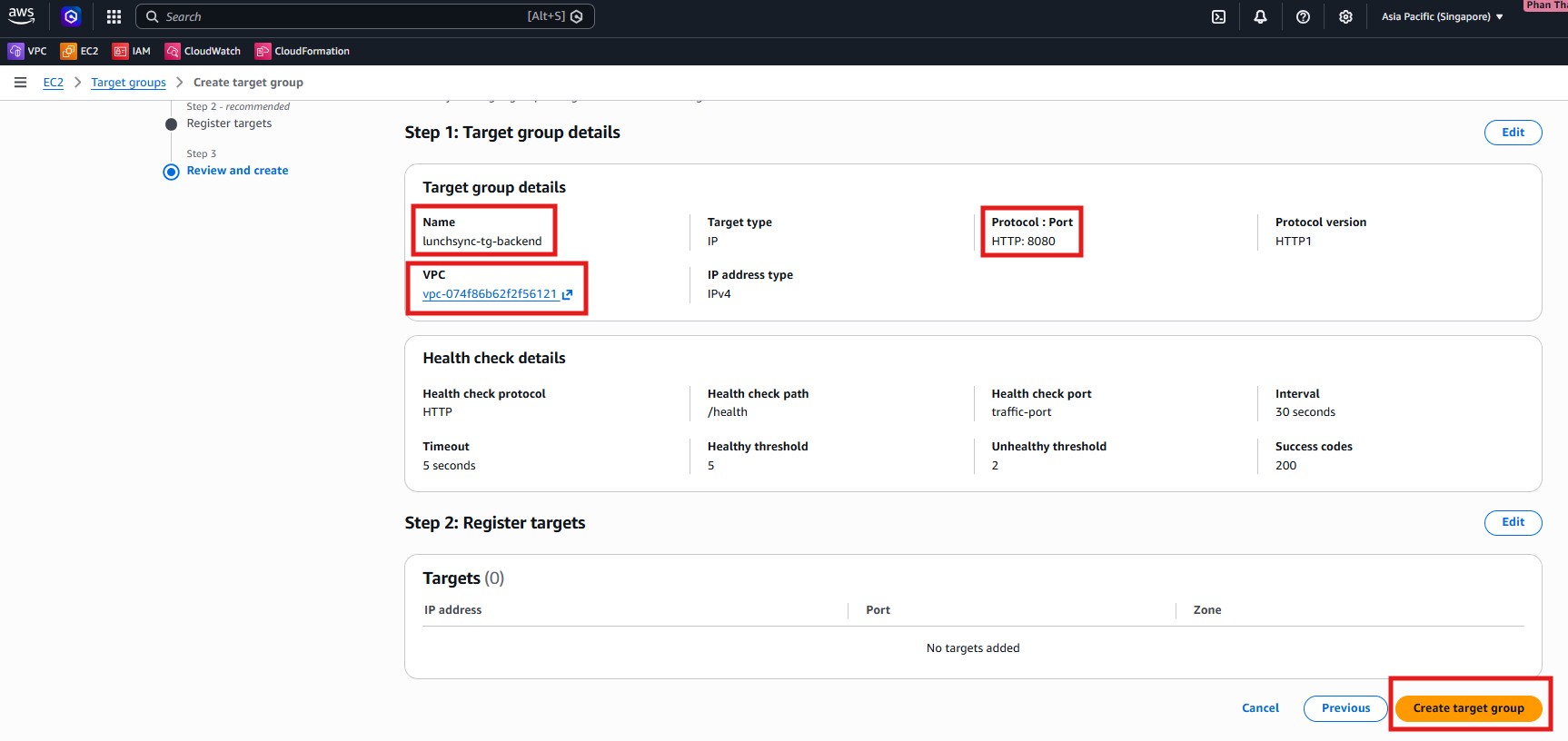Open the services grid menu icon
This screenshot has width=1568, height=741.
(x=114, y=16)
